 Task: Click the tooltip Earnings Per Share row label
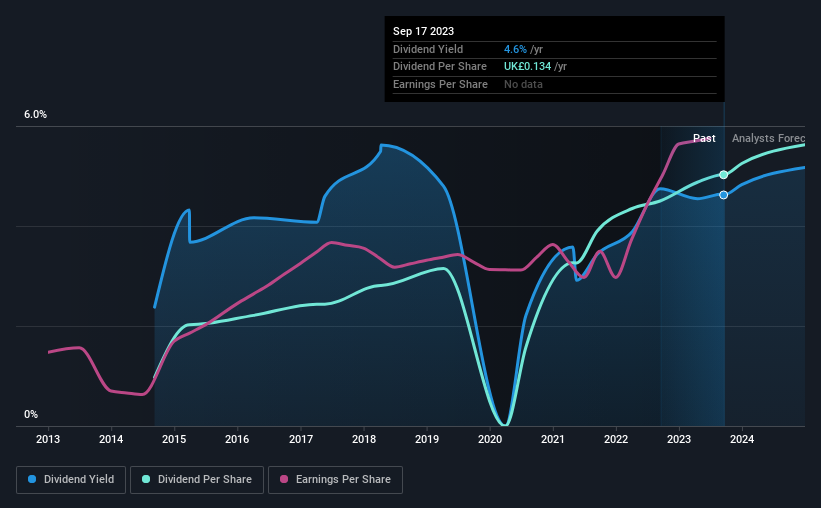tap(440, 84)
